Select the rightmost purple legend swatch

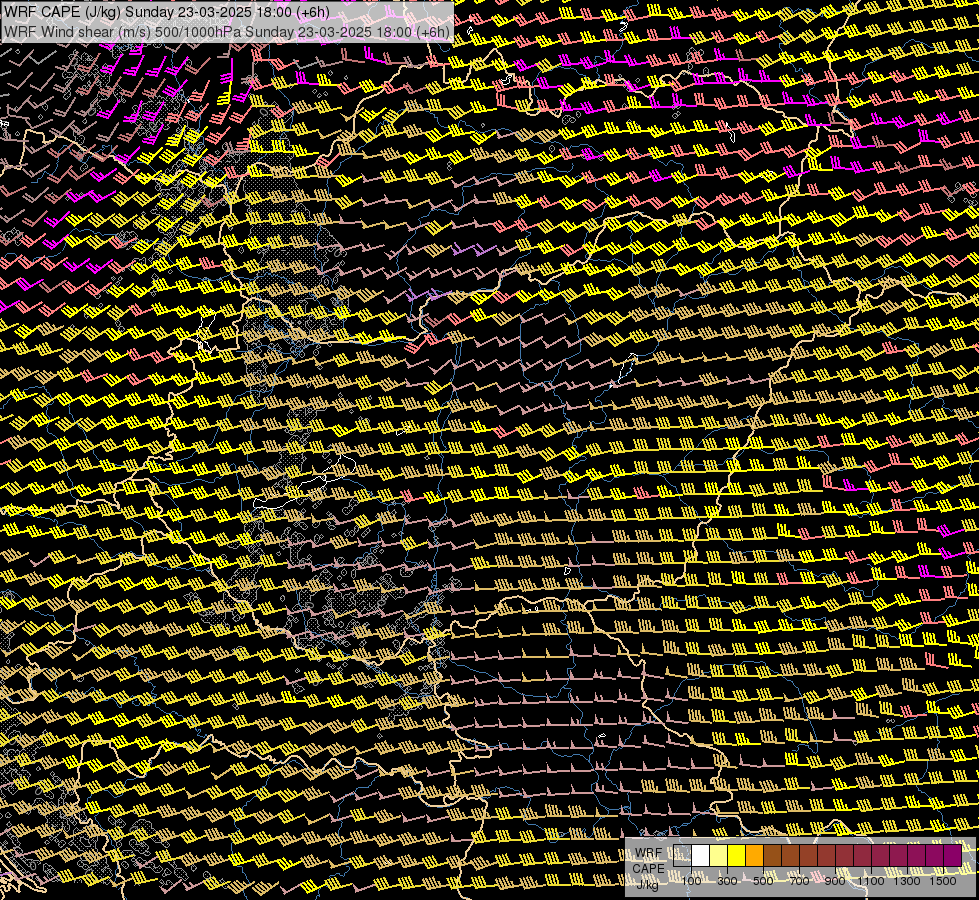[953, 856]
